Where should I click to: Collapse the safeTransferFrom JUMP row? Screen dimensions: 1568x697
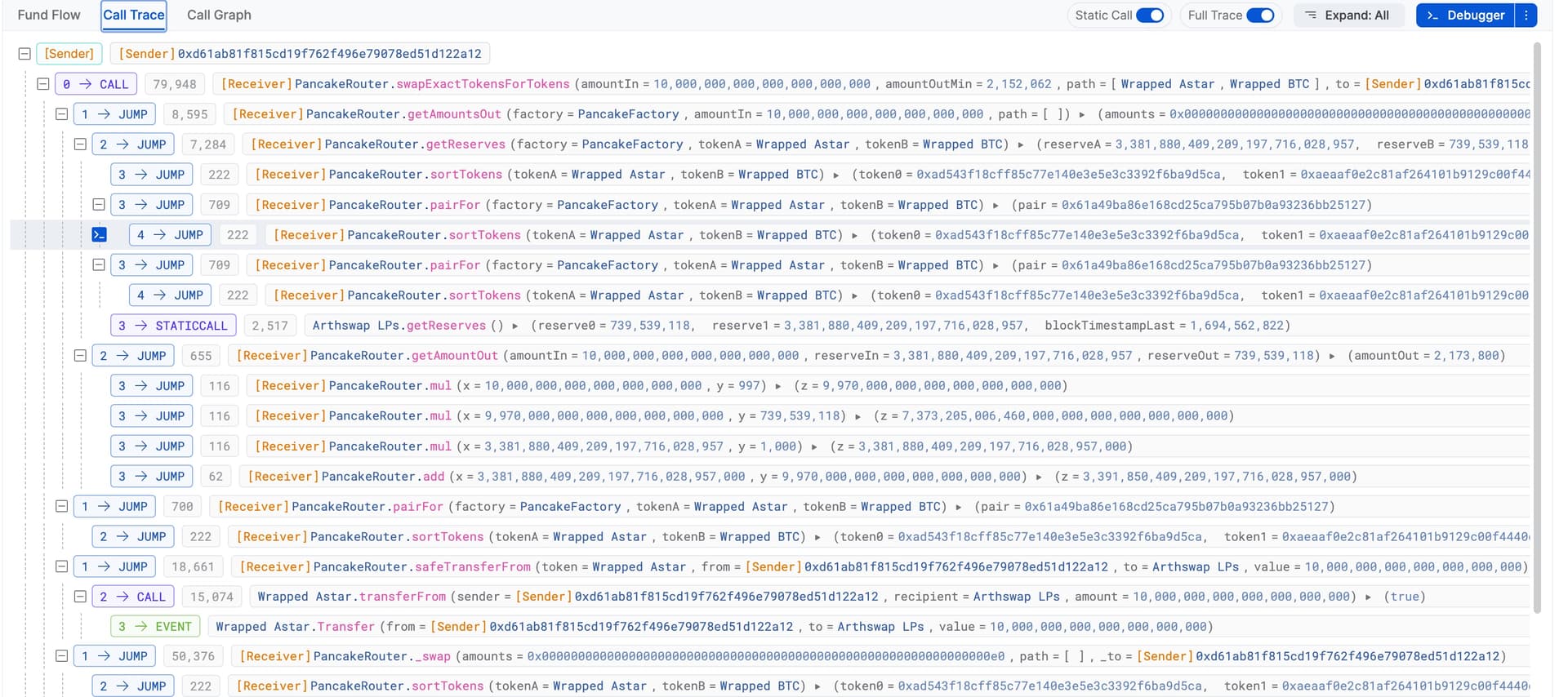click(61, 567)
